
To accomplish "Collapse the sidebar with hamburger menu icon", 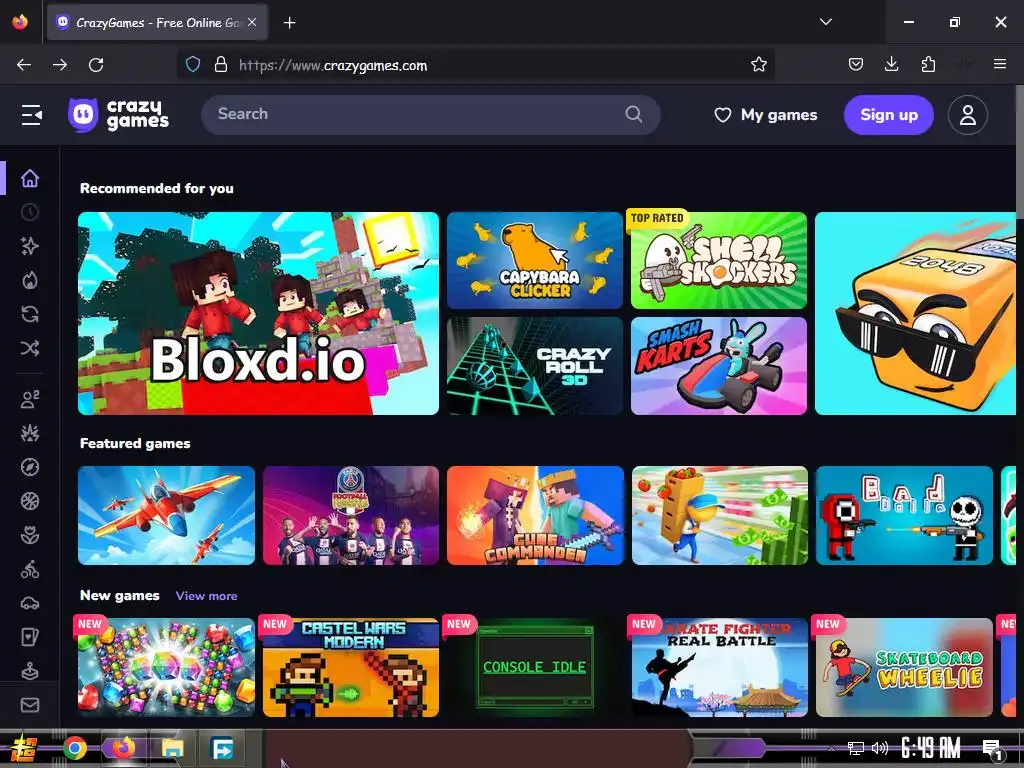I will 31,115.
